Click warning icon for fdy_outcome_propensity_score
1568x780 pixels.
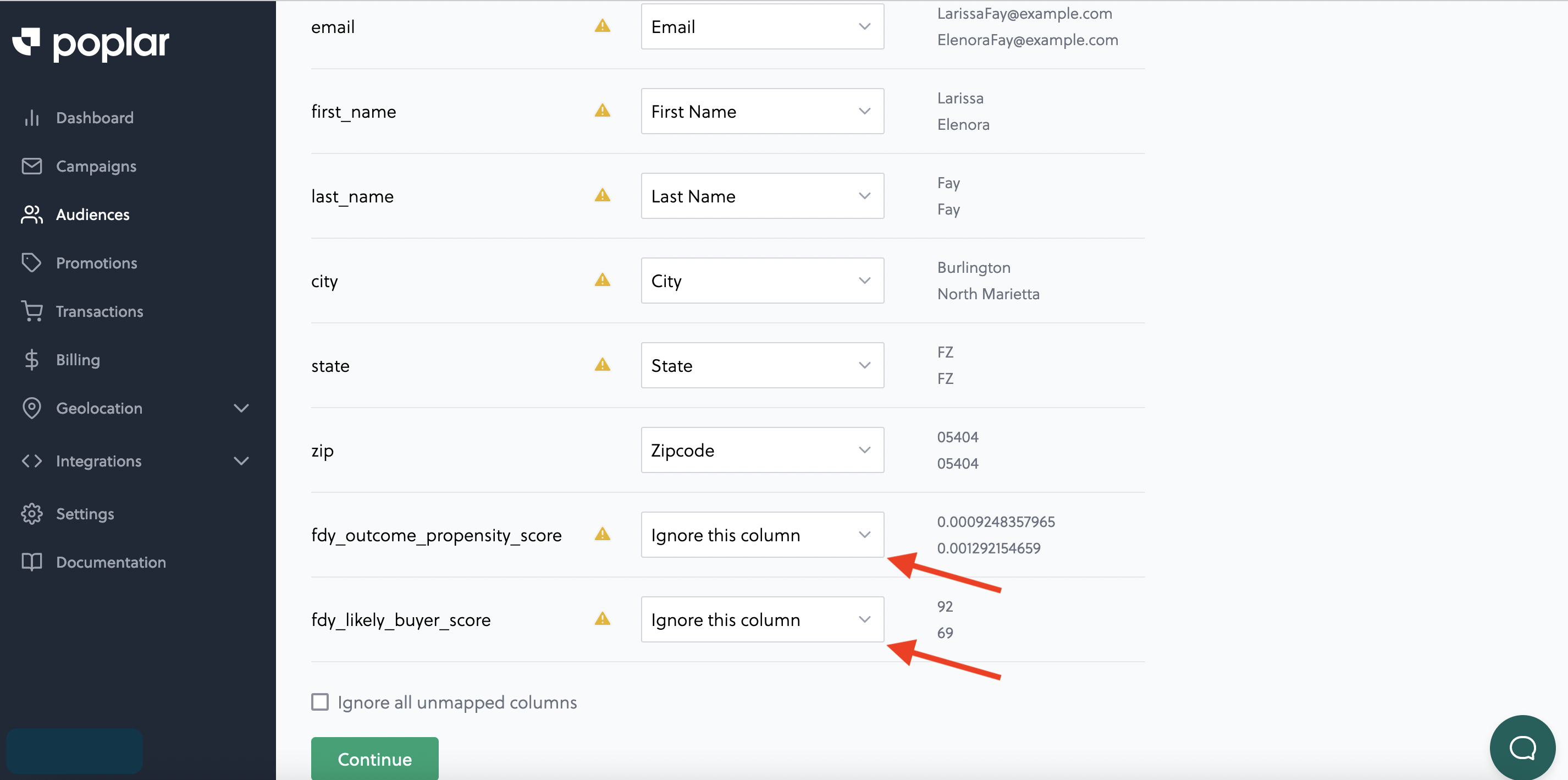click(x=602, y=534)
